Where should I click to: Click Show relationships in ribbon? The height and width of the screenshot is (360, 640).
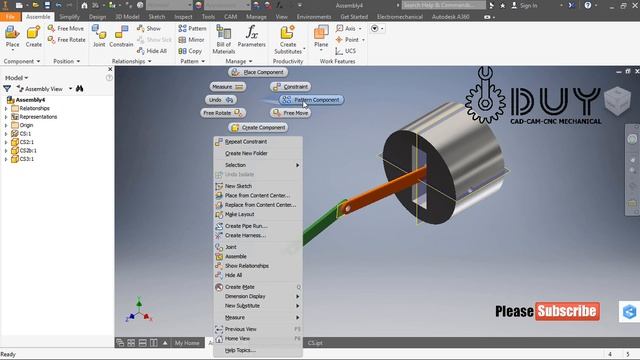click(149, 28)
